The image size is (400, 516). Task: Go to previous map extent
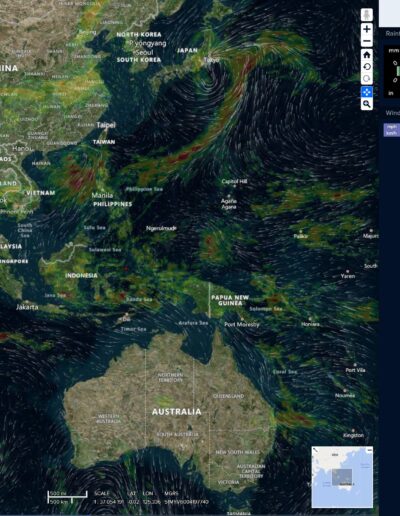click(367, 67)
